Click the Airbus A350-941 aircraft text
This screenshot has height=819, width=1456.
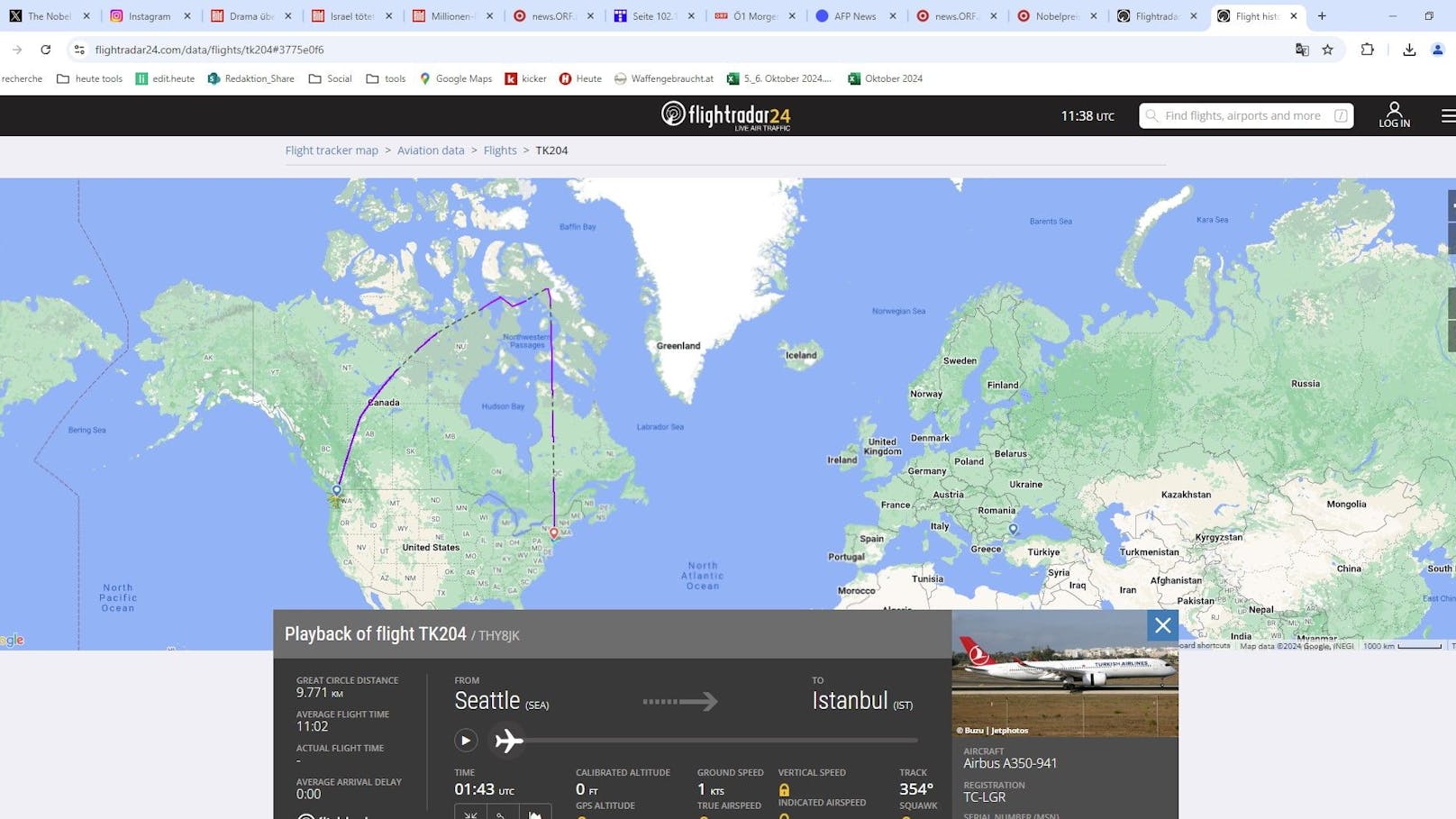(1010, 763)
